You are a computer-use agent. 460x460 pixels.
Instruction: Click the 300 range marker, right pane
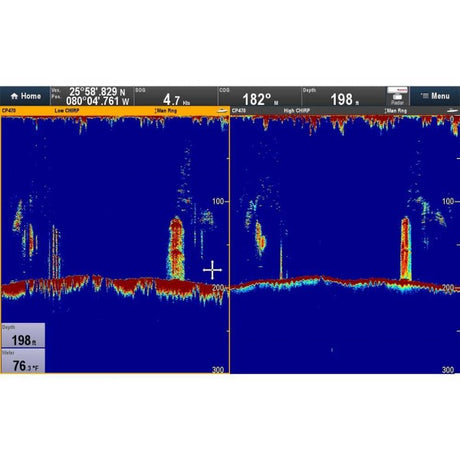(x=448, y=370)
